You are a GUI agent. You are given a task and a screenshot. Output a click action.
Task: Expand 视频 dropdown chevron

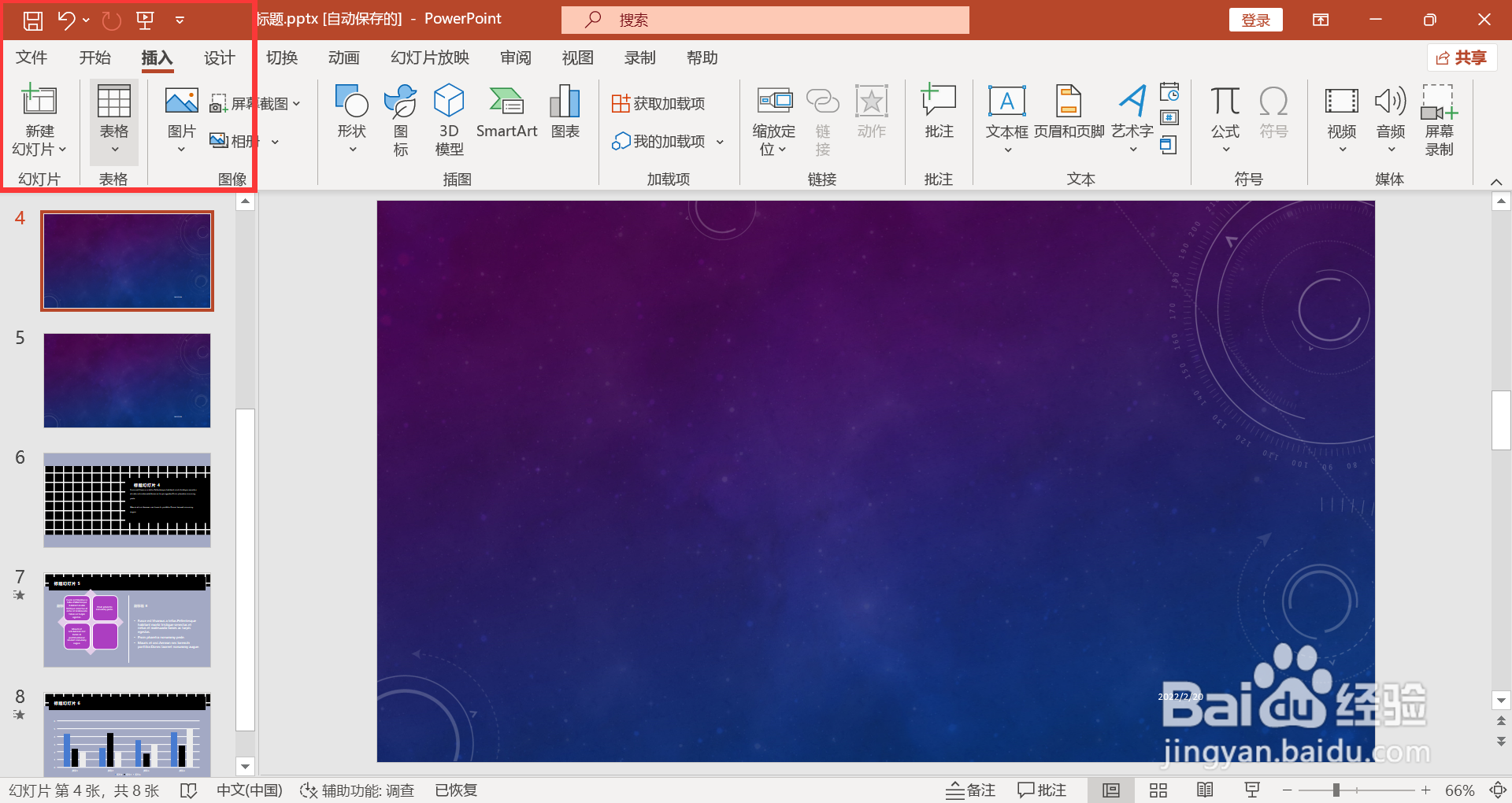click(x=1342, y=150)
